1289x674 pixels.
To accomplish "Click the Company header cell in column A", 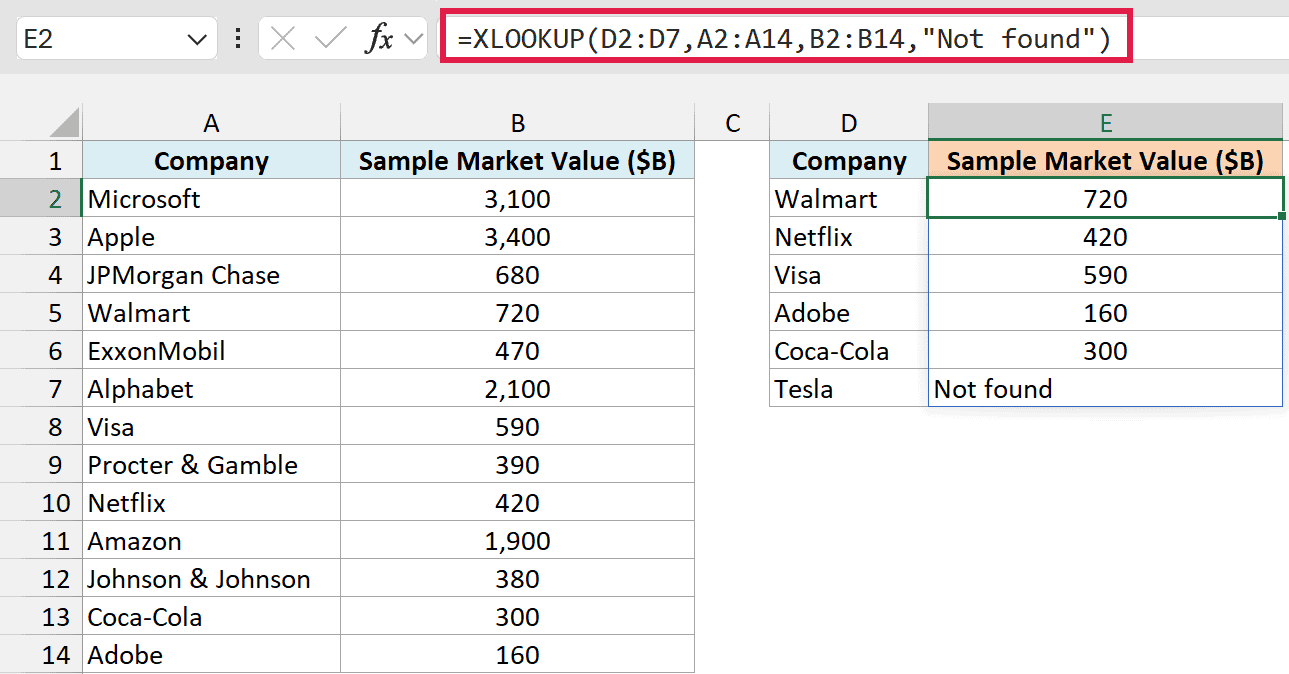I will [211, 161].
